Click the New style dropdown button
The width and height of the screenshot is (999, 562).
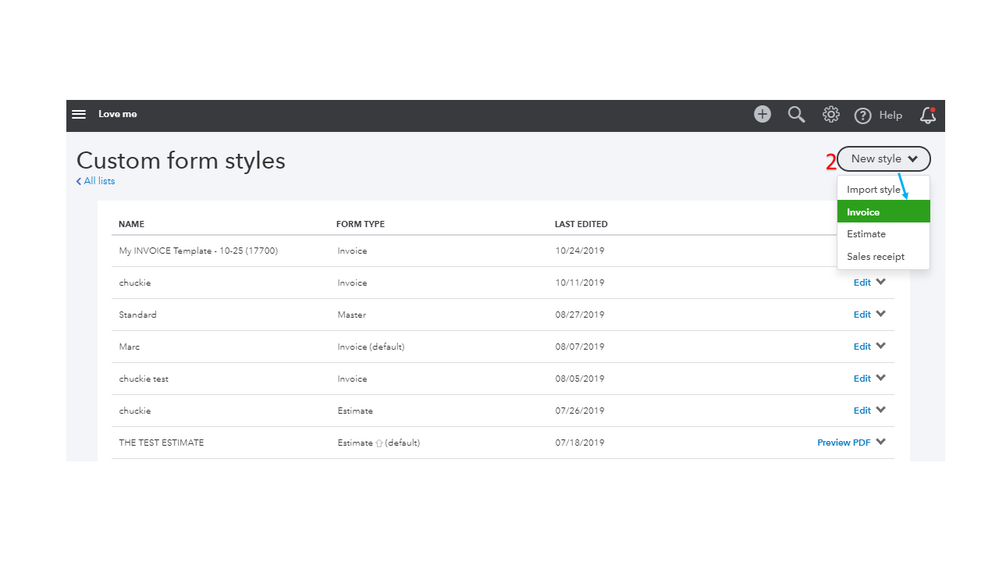(x=884, y=159)
